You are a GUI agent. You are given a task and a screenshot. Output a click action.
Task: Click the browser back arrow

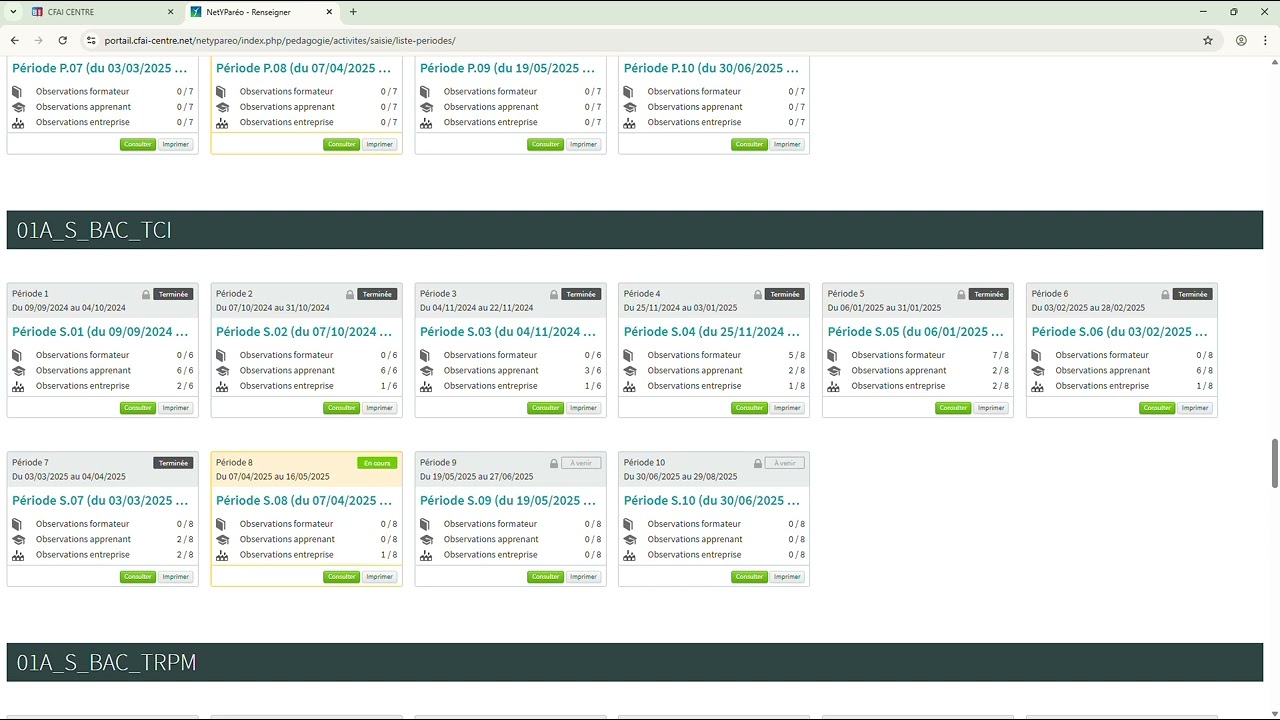(15, 40)
